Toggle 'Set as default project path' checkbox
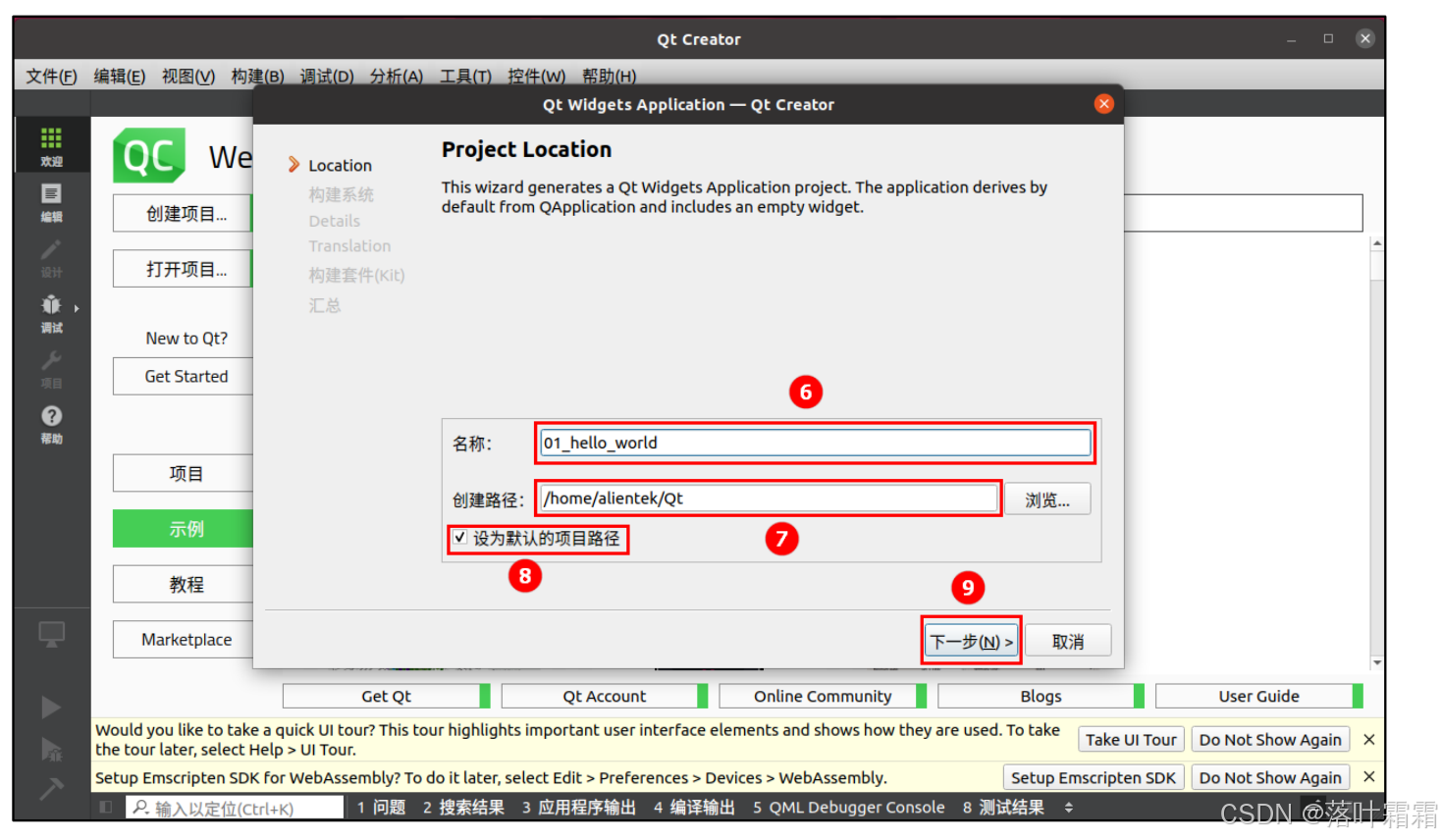The image size is (1442, 840). 459,537
